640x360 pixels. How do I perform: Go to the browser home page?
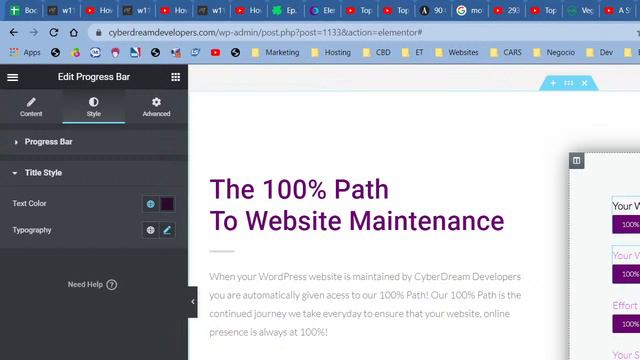point(73,32)
